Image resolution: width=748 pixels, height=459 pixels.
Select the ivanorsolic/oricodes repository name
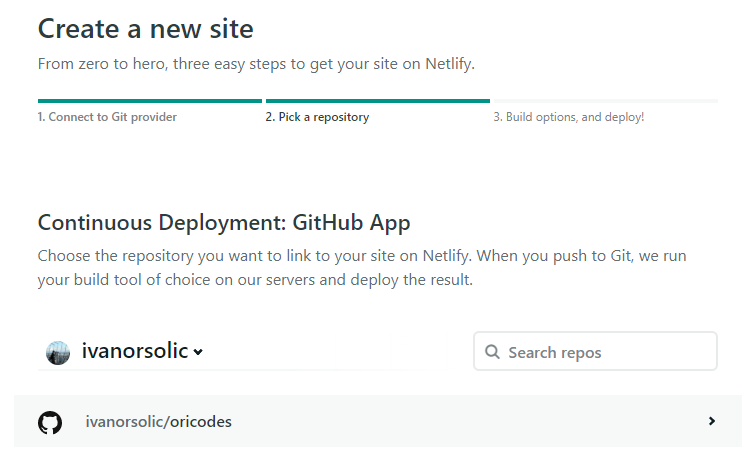pos(159,422)
